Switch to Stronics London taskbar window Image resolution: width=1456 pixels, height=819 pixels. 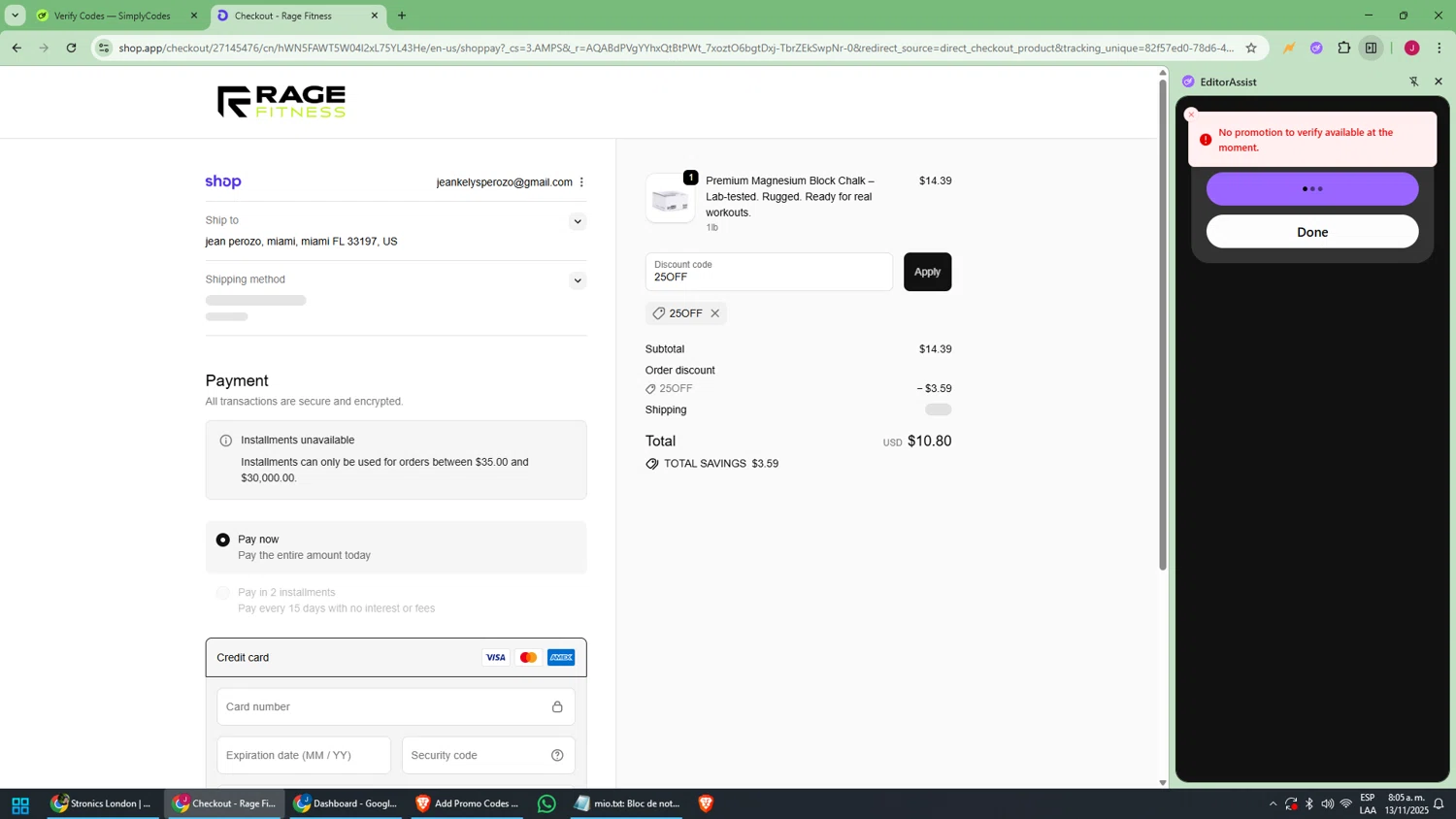pyautogui.click(x=104, y=803)
